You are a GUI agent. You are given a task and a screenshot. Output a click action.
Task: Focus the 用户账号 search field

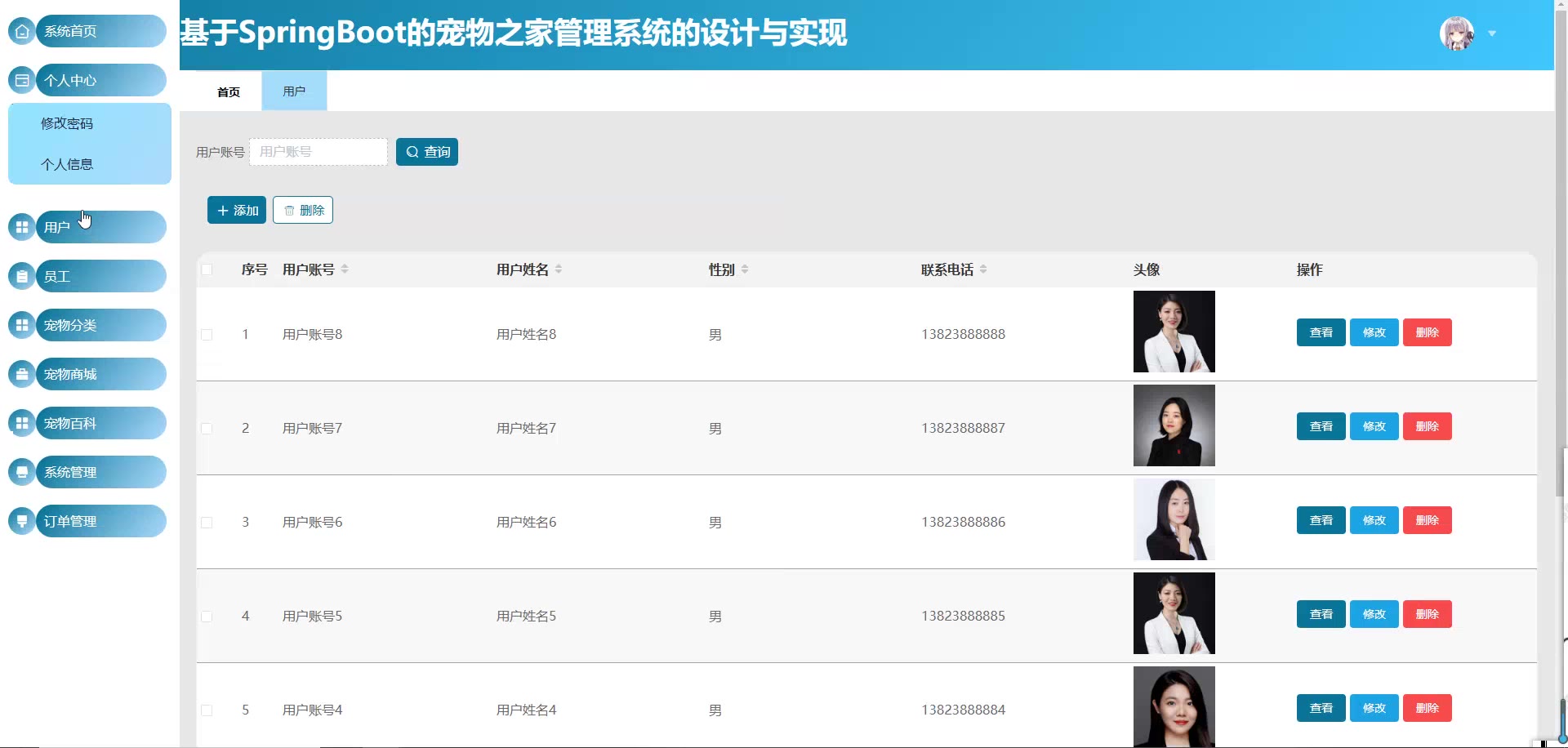point(318,152)
